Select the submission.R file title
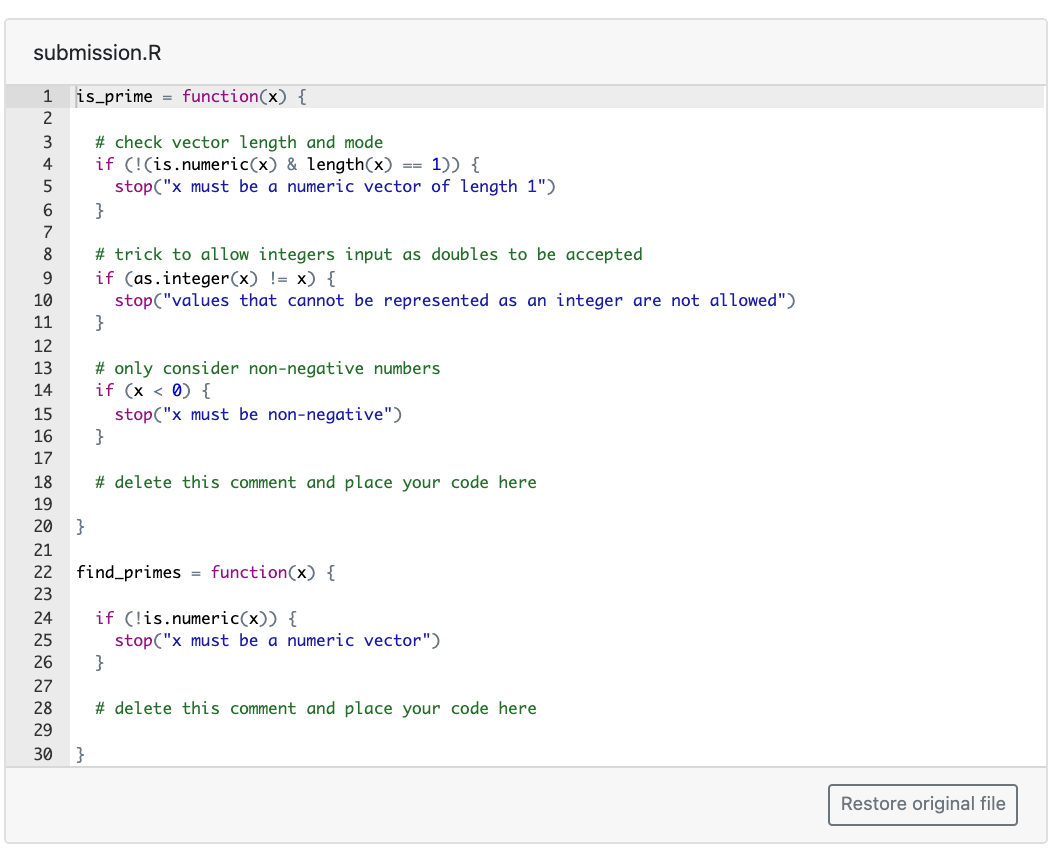This screenshot has height=854, width=1060. coord(96,53)
